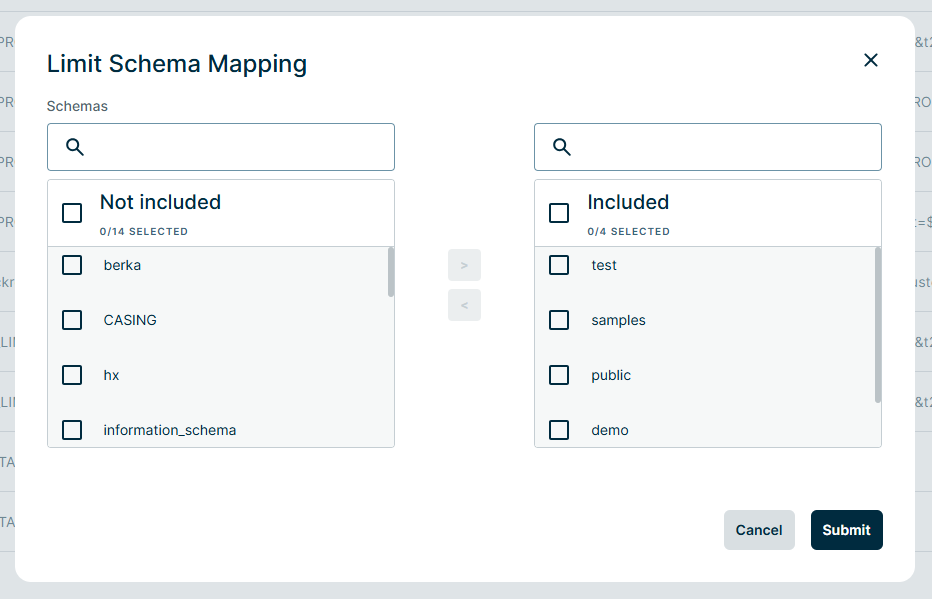This screenshot has width=932, height=599.
Task: Close the Limit Schema Mapping dialog with the X
Action: 870,60
